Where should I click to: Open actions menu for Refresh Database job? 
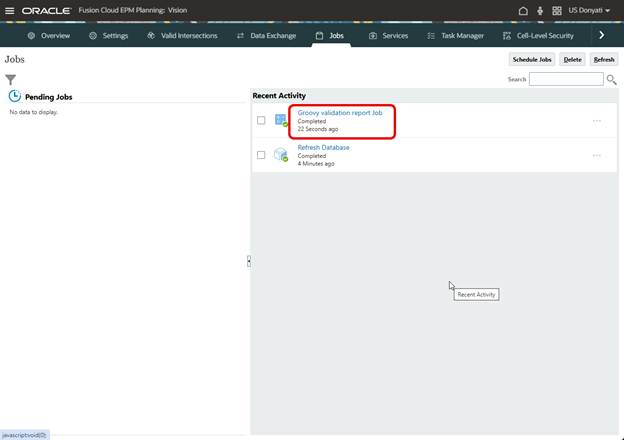597,155
